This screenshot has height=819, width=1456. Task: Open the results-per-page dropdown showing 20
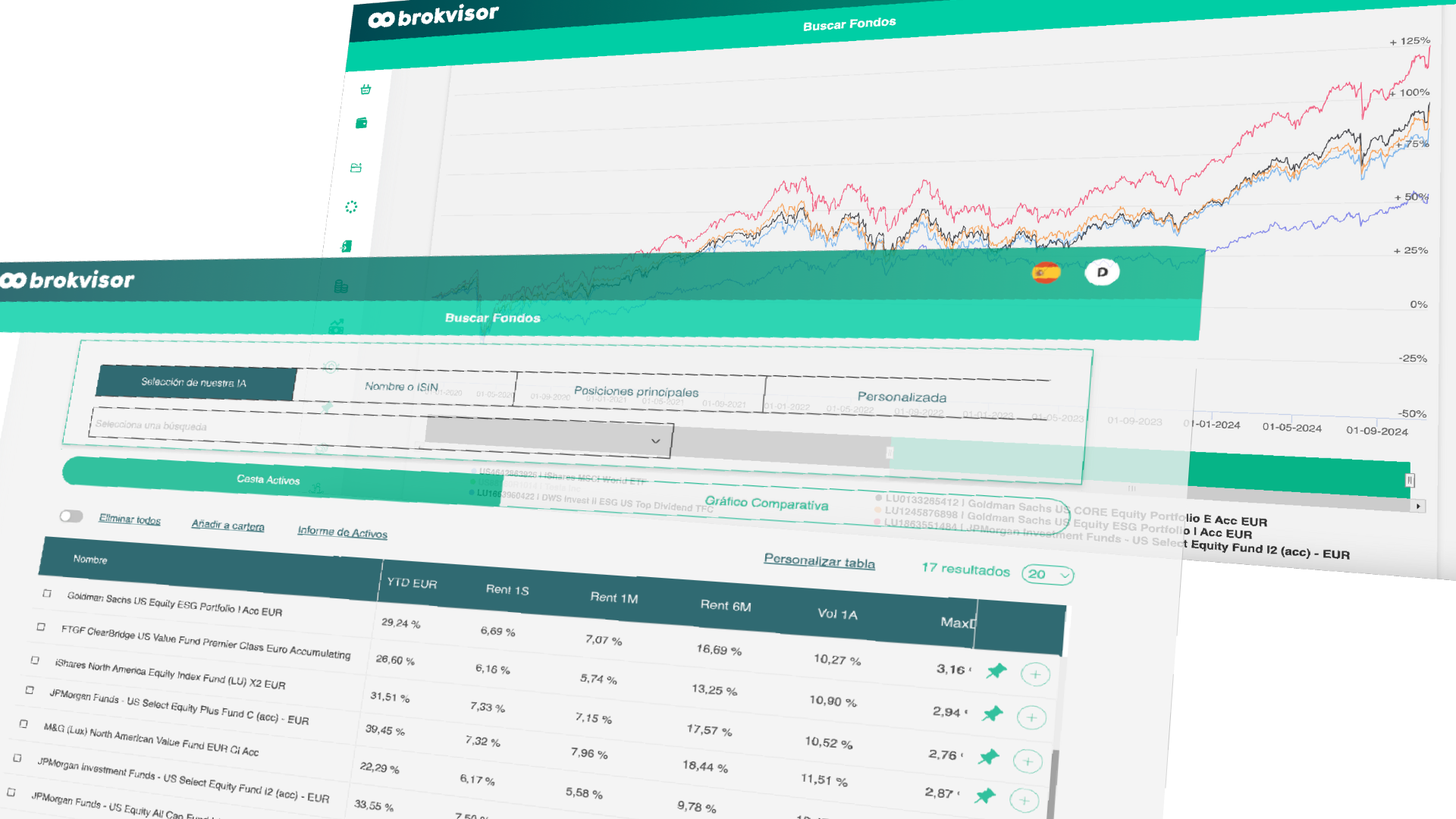coord(1048,575)
